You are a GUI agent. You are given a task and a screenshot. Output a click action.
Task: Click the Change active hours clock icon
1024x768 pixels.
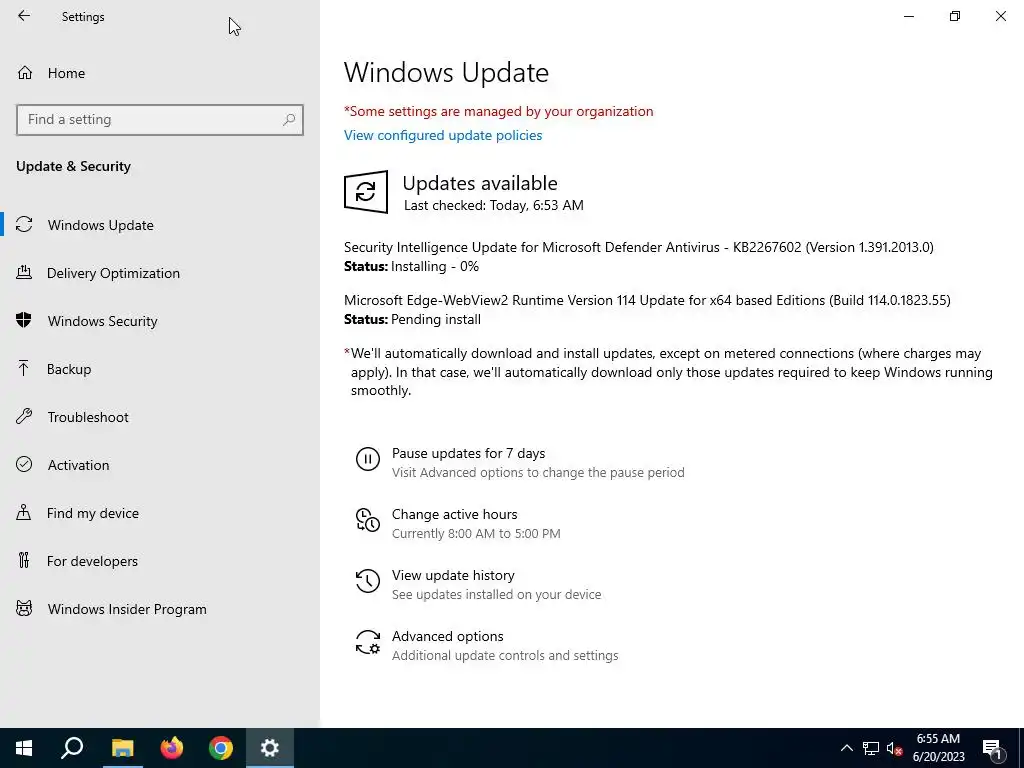tap(368, 520)
